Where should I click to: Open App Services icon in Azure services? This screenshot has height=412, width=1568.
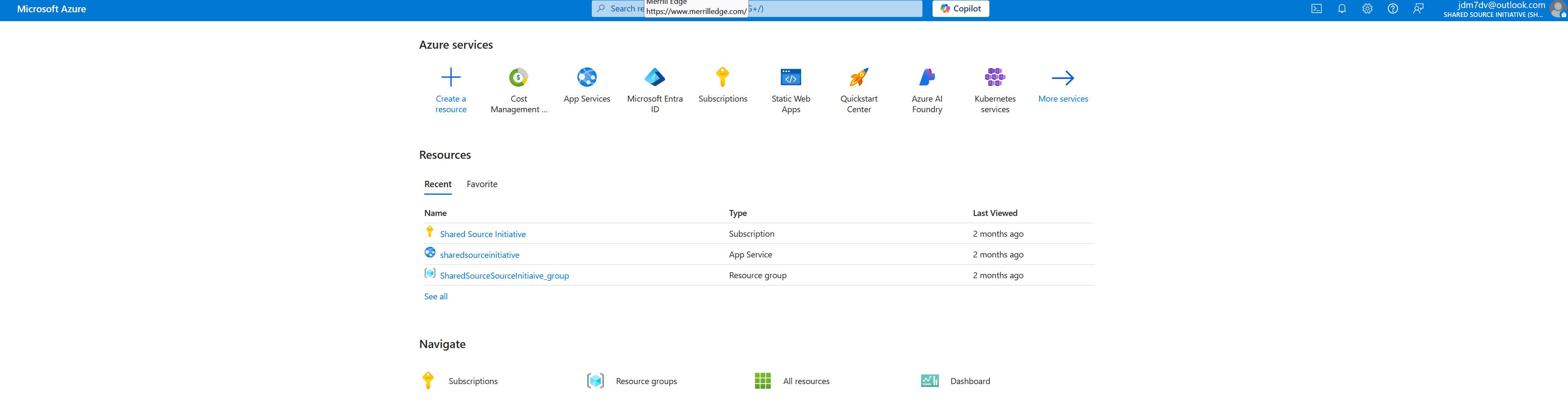coord(587,77)
